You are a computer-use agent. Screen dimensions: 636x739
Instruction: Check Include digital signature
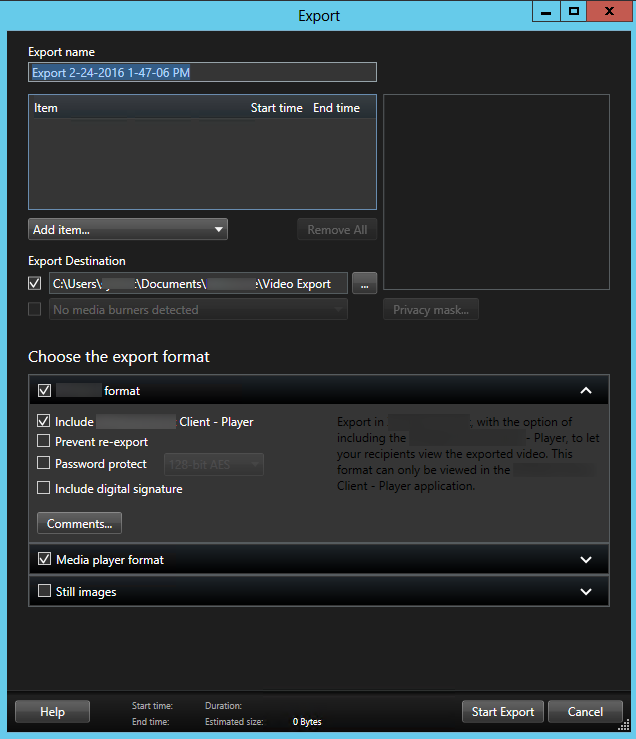pyautogui.click(x=44, y=489)
